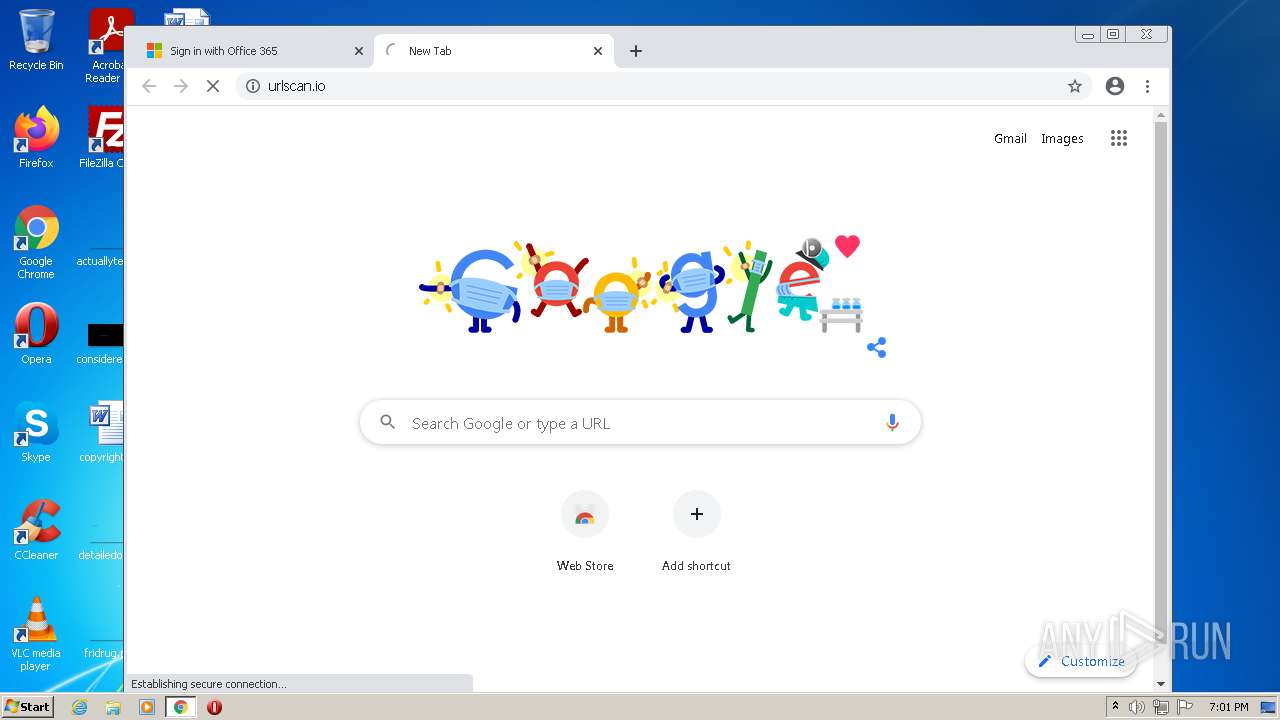Show hidden system tray icons
This screenshot has height=720, width=1280.
[x=1115, y=707]
